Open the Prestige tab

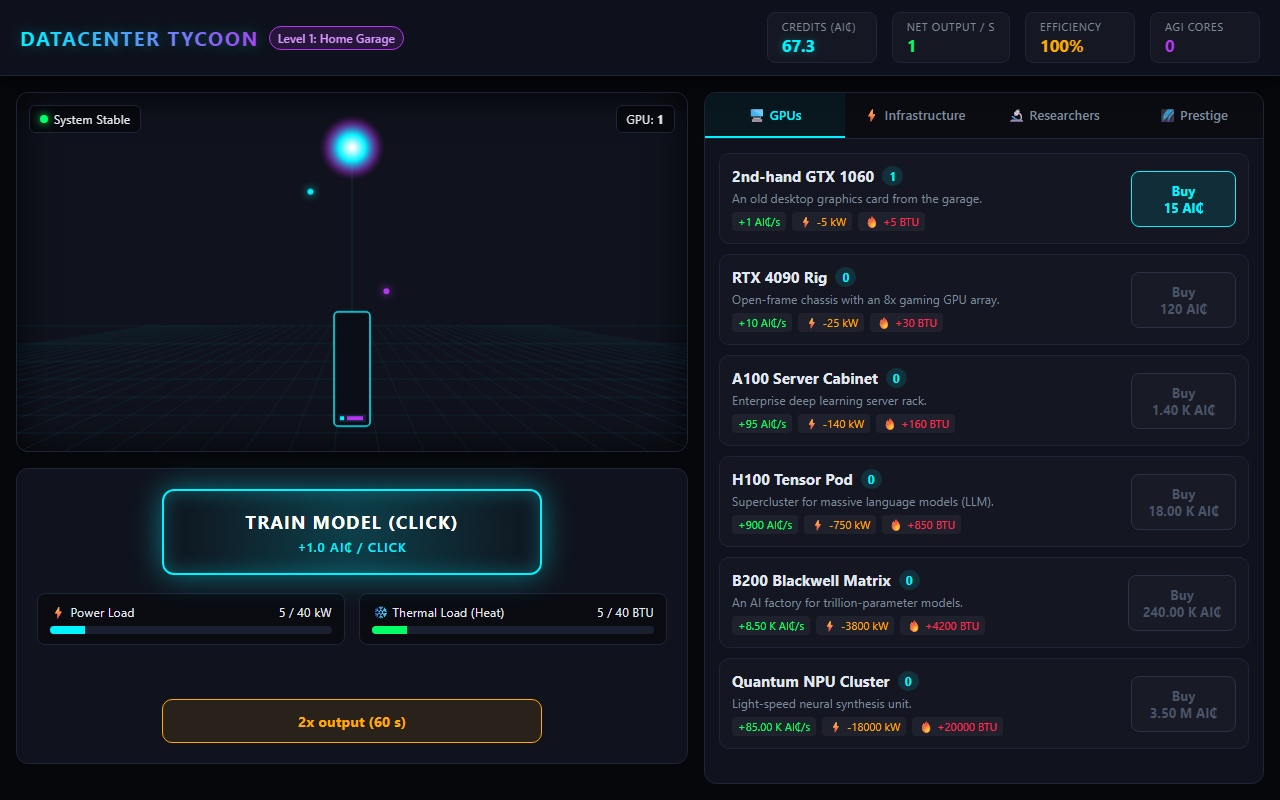[1194, 116]
